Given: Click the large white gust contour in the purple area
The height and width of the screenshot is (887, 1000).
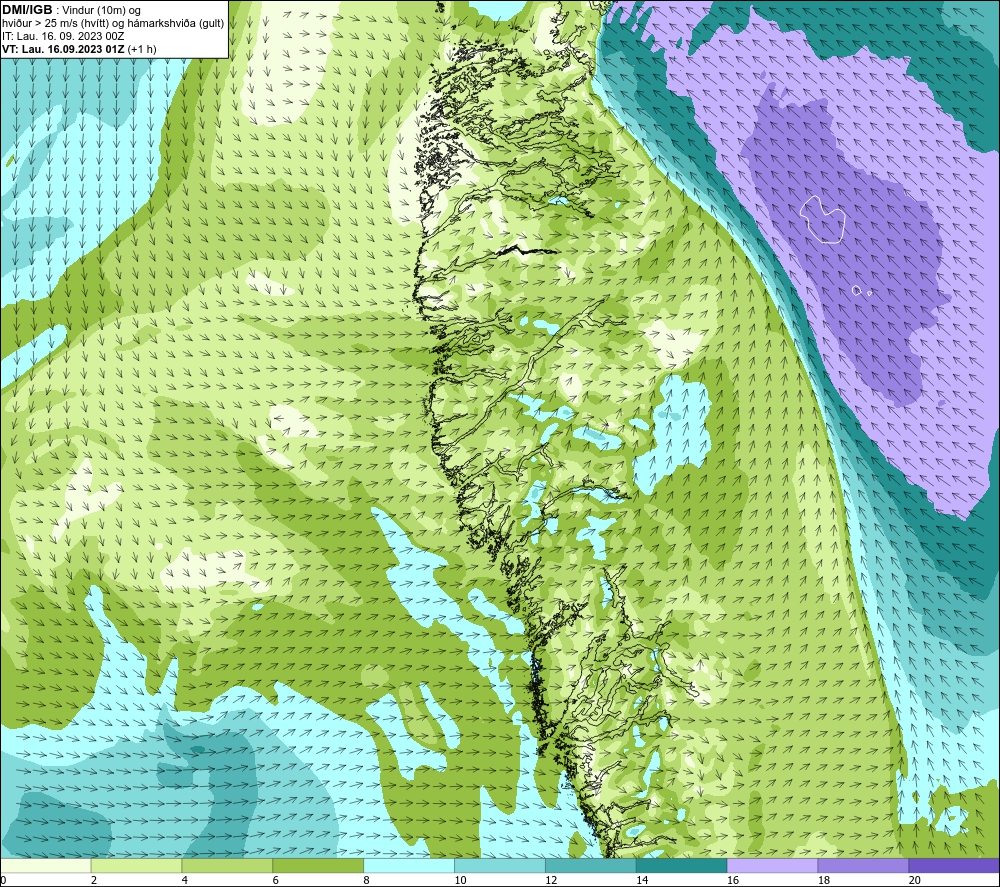Looking at the screenshot, I should [x=823, y=219].
